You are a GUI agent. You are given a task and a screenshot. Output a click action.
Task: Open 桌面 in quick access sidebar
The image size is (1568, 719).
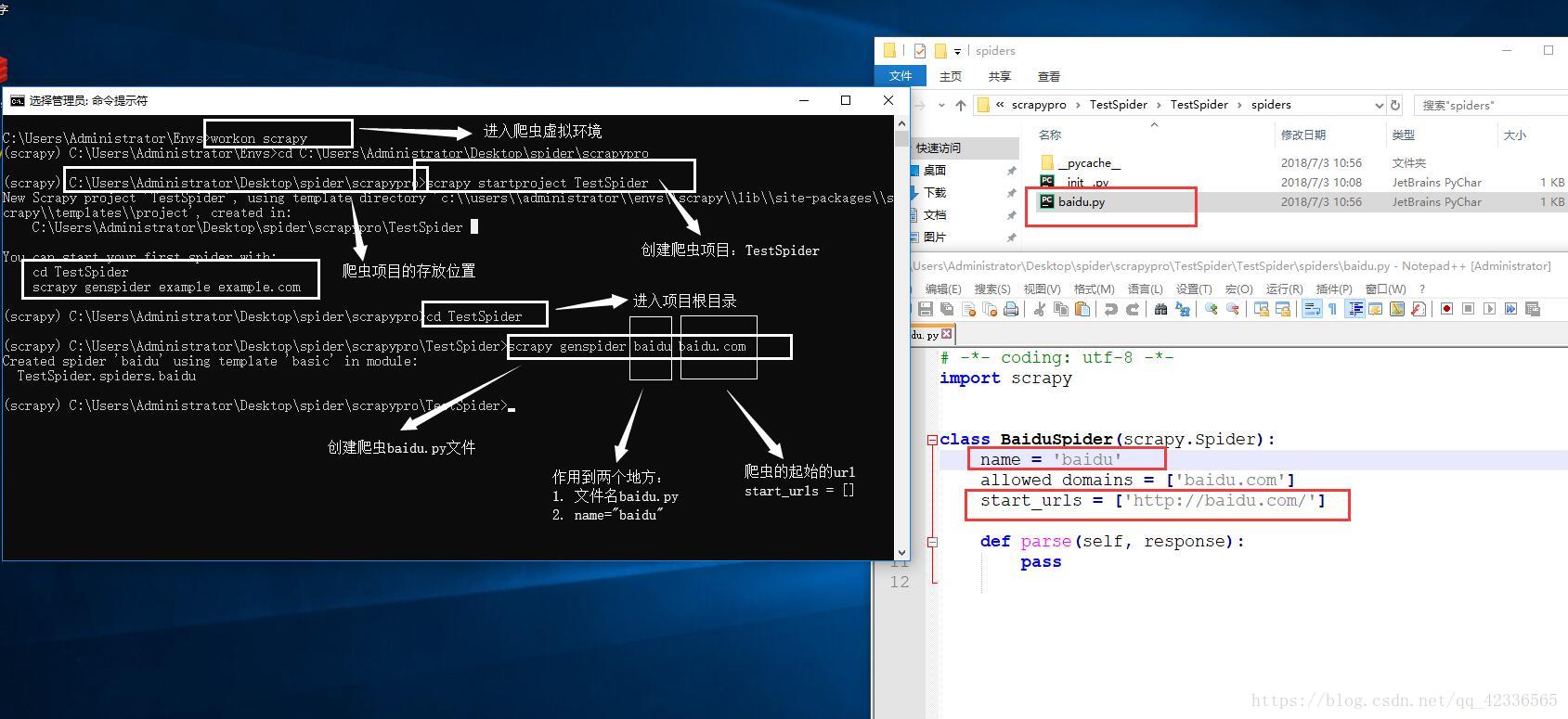(935, 171)
